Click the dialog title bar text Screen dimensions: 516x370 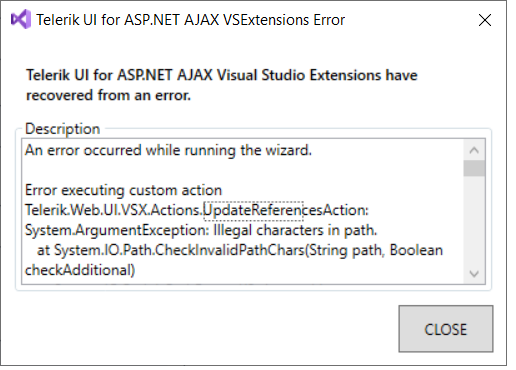pos(190,20)
